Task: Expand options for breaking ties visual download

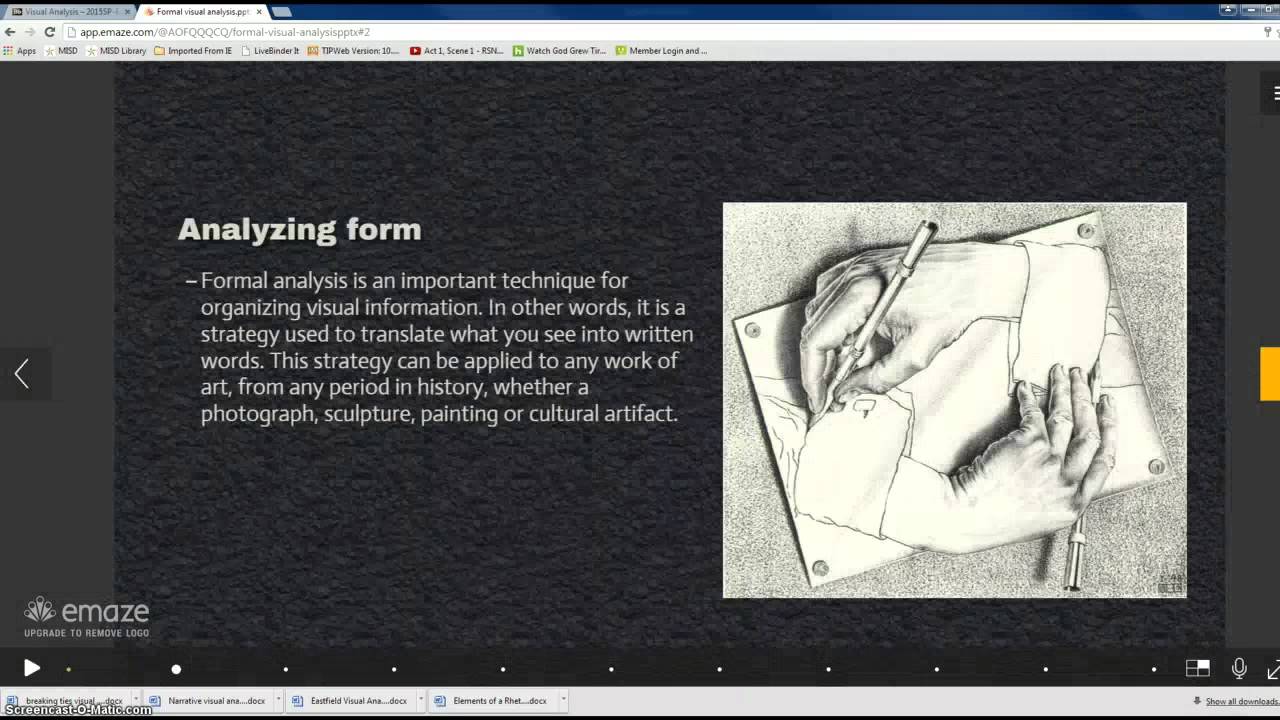Action: pos(136,701)
